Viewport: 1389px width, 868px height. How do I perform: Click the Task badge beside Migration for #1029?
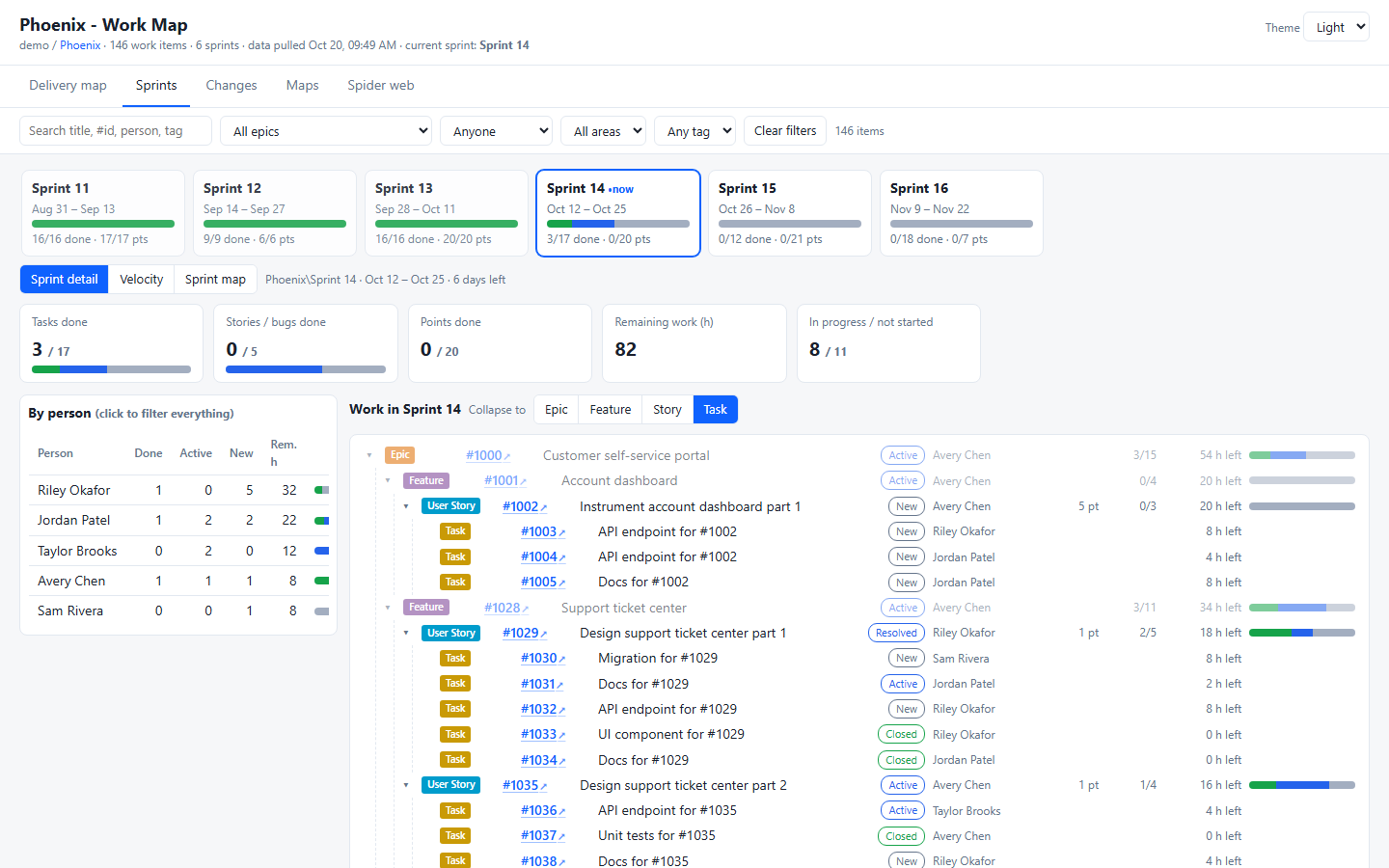[x=455, y=659]
